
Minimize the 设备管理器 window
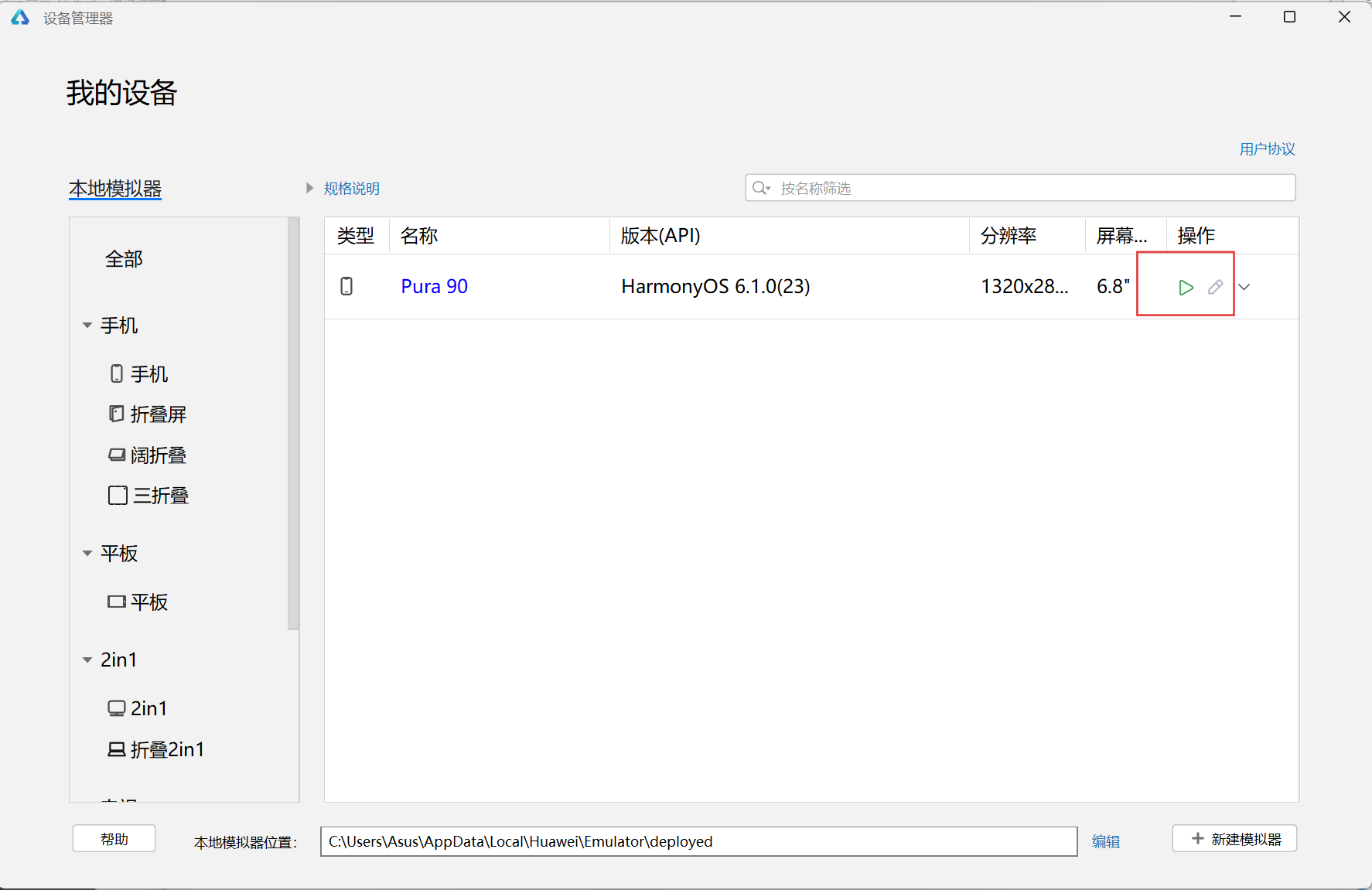coord(1236,17)
